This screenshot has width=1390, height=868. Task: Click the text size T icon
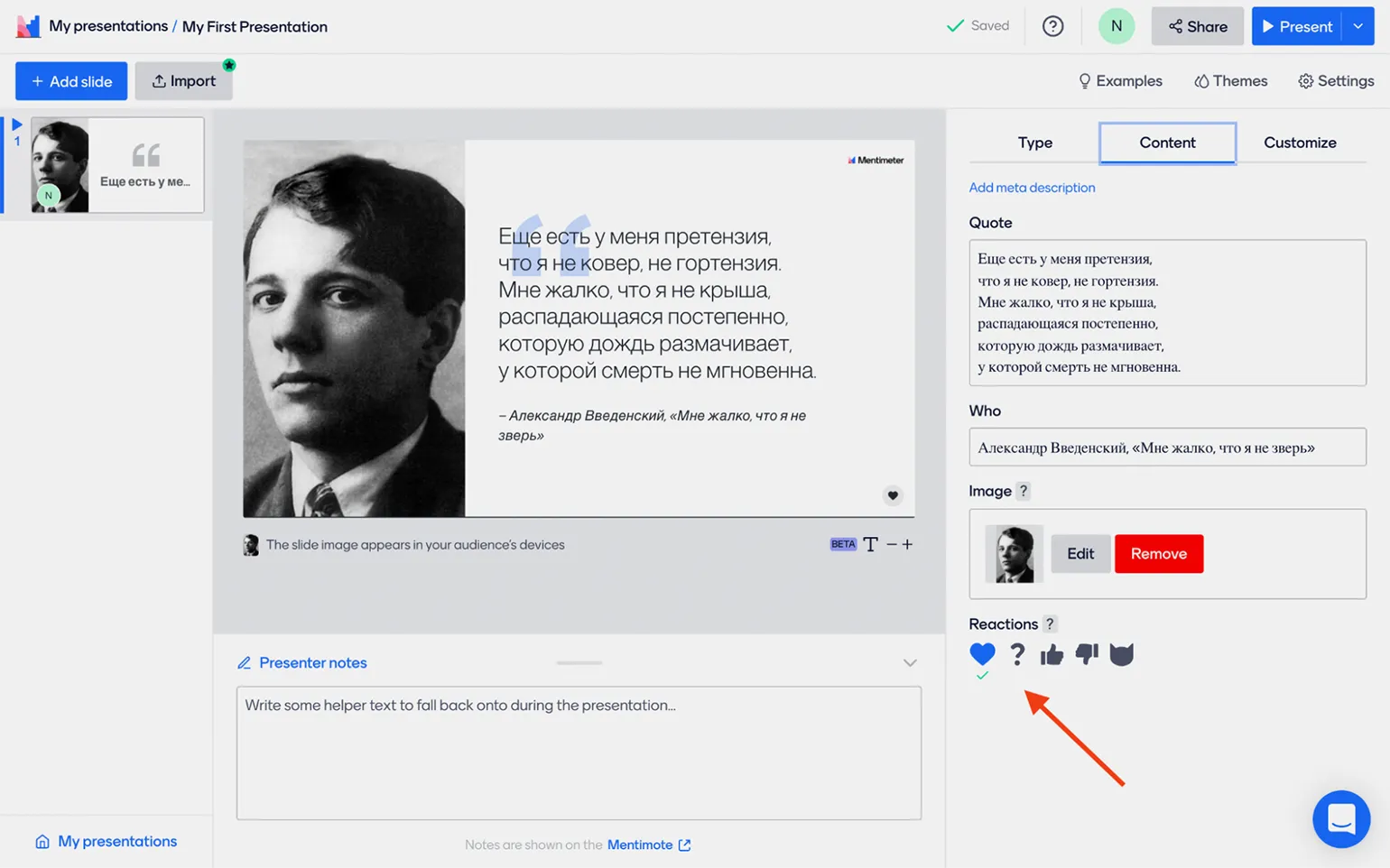tap(870, 544)
